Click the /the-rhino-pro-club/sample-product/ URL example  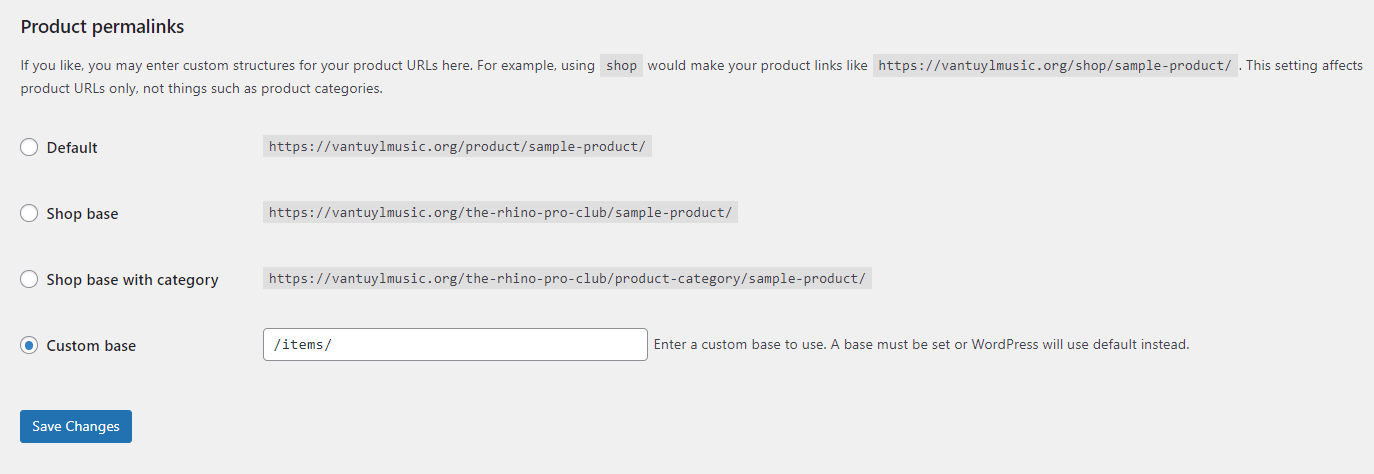click(500, 212)
